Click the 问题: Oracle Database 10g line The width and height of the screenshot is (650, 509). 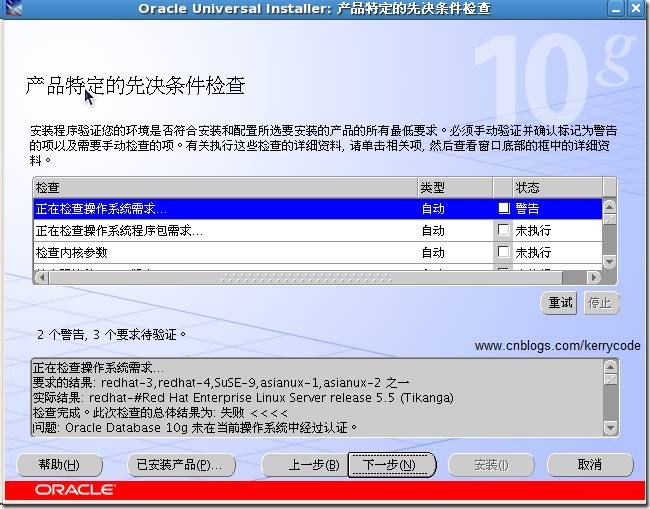(x=195, y=427)
